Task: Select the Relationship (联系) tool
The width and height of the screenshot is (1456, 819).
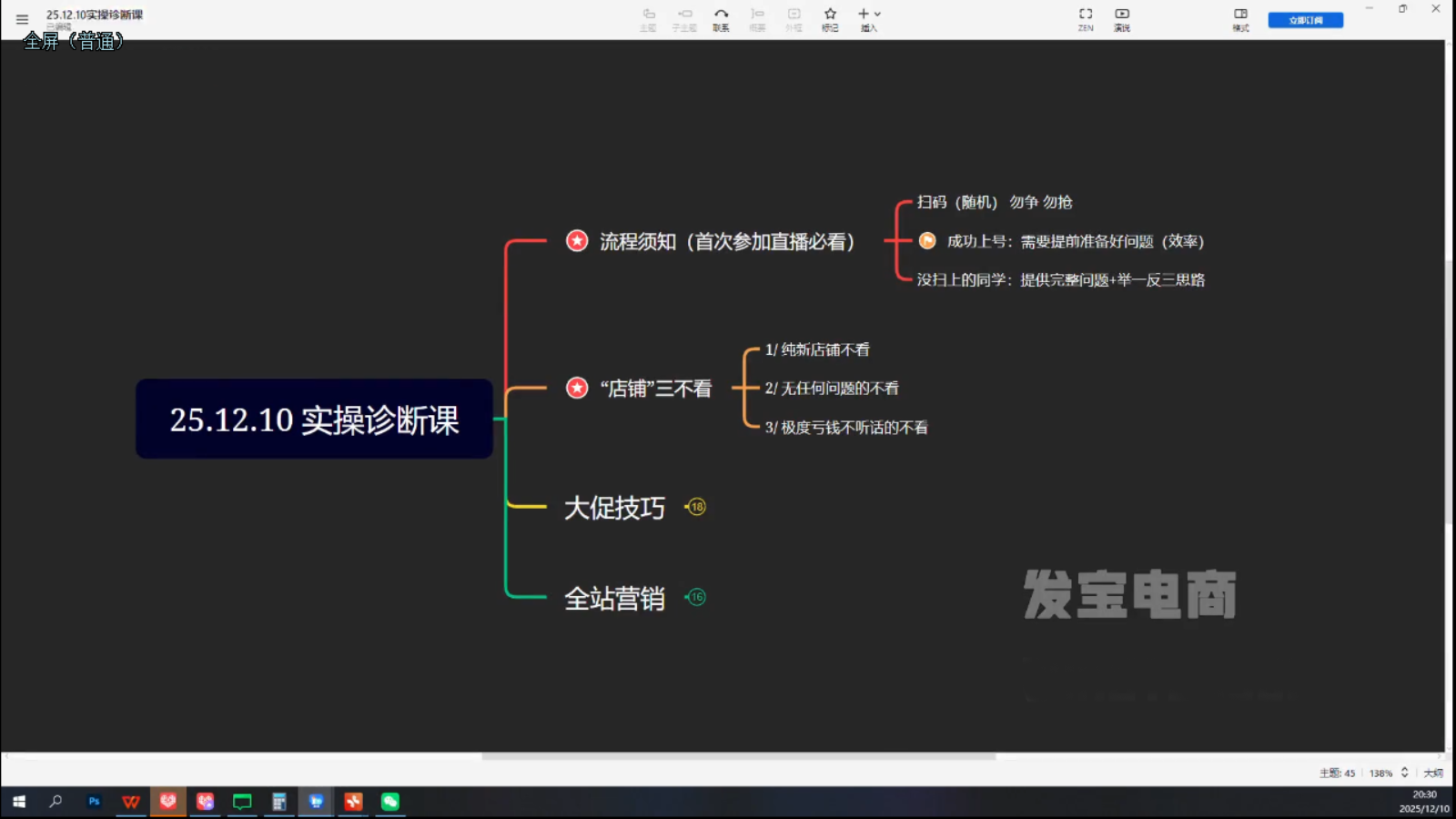Action: point(721,19)
